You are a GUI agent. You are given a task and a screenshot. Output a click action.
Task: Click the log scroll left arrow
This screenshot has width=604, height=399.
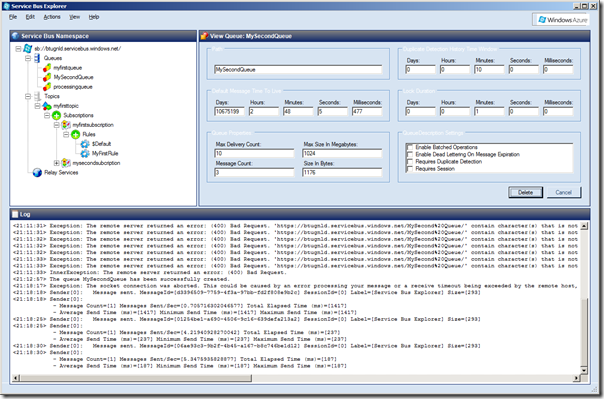16,378
